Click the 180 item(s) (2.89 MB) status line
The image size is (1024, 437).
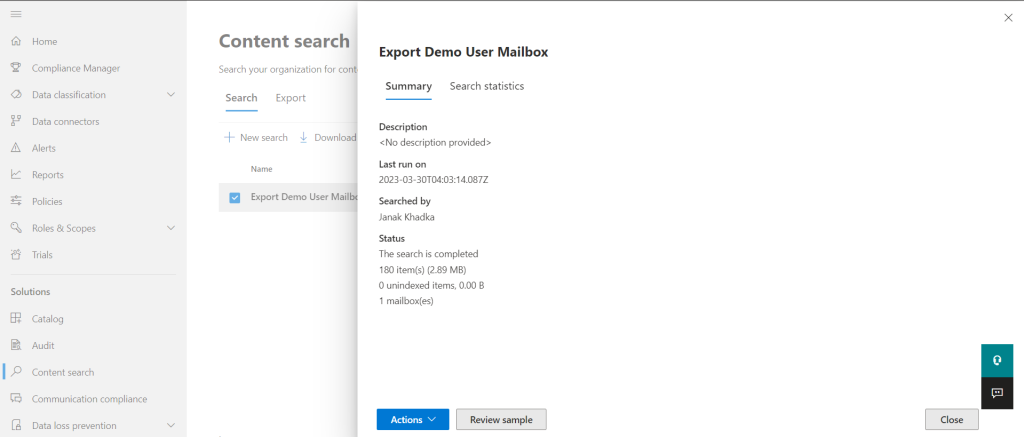click(x=423, y=270)
